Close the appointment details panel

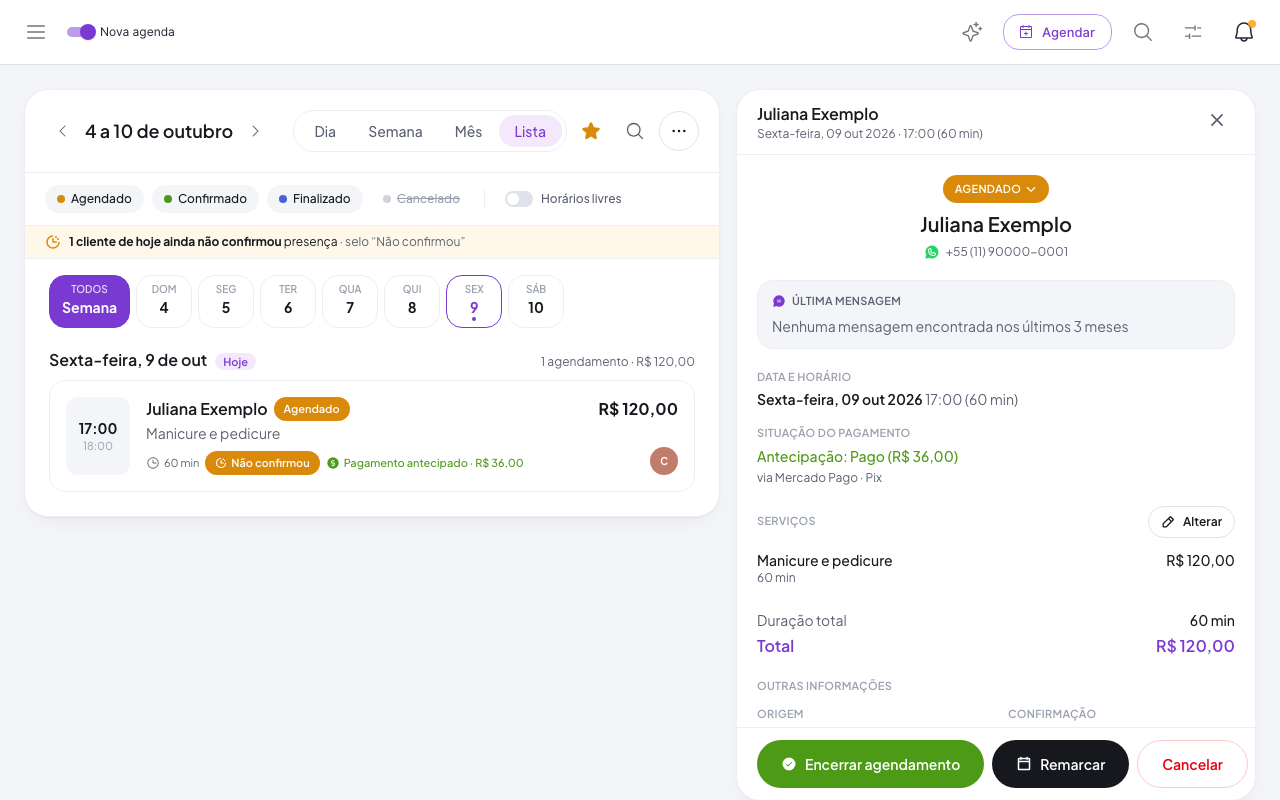click(x=1217, y=120)
